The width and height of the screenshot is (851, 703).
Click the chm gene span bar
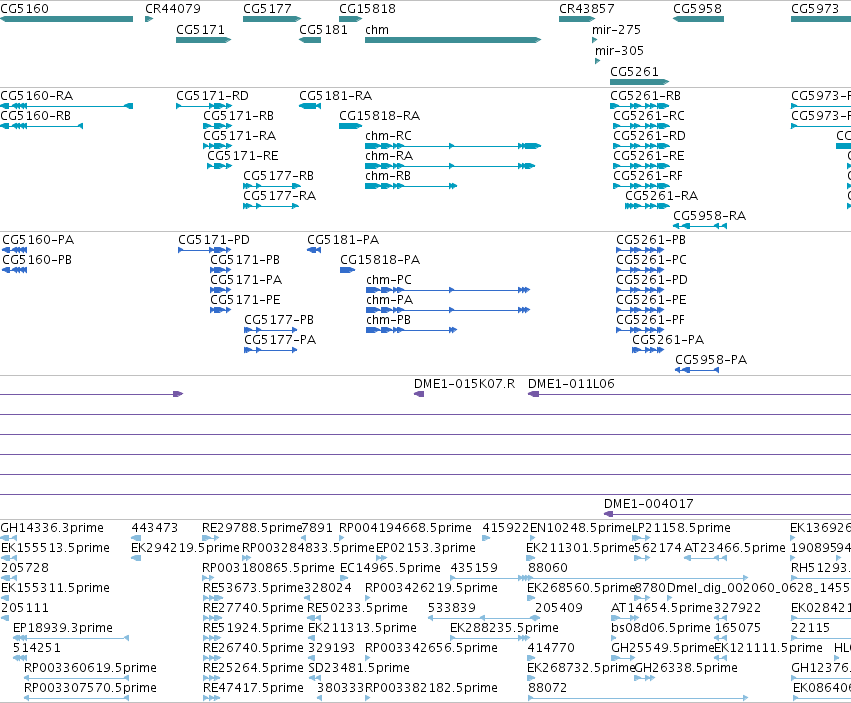click(x=453, y=40)
